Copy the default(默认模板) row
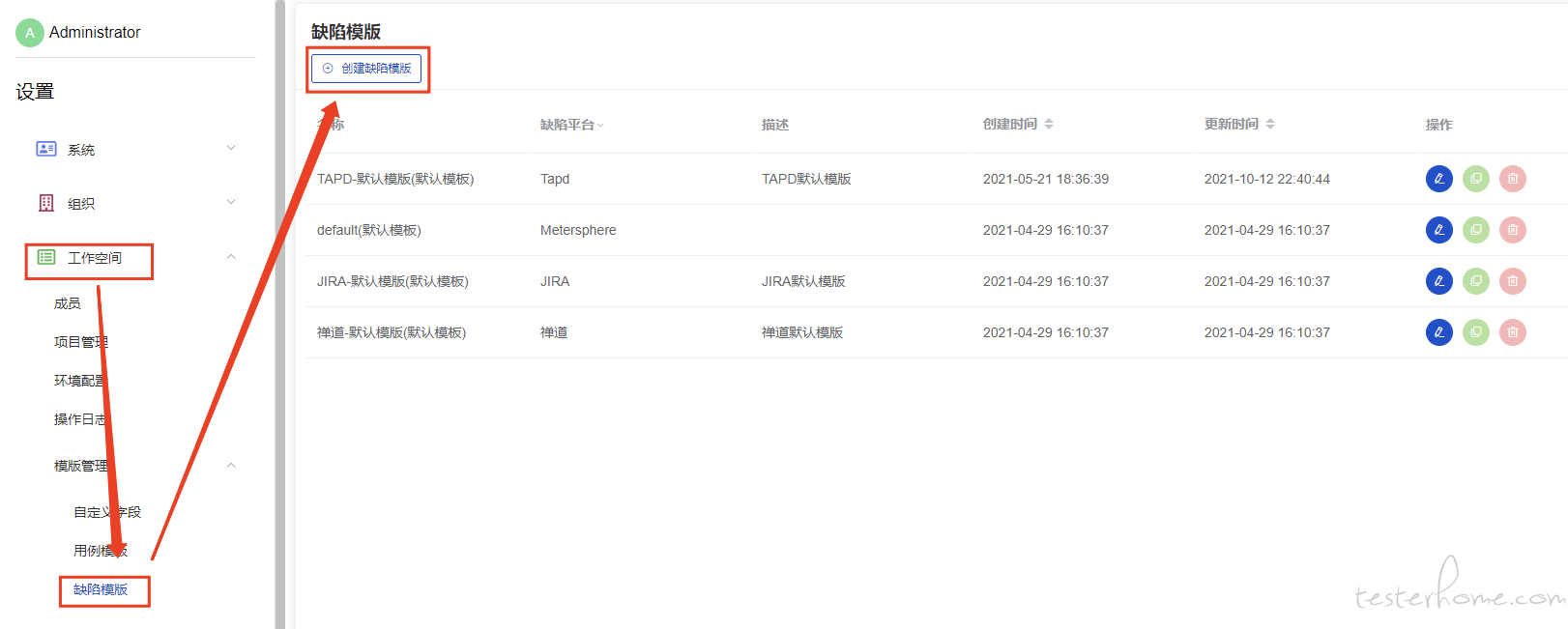The width and height of the screenshot is (1568, 629). pyautogui.click(x=1476, y=230)
